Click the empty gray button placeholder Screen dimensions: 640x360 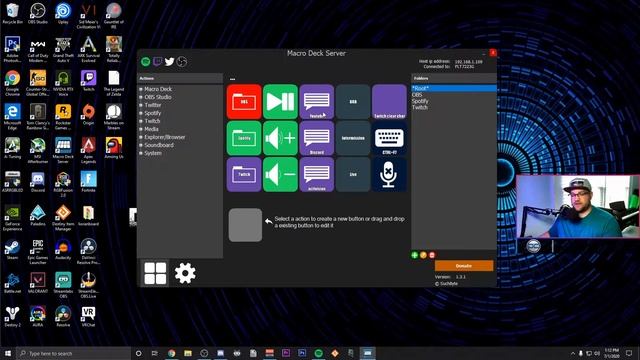[x=245, y=225]
